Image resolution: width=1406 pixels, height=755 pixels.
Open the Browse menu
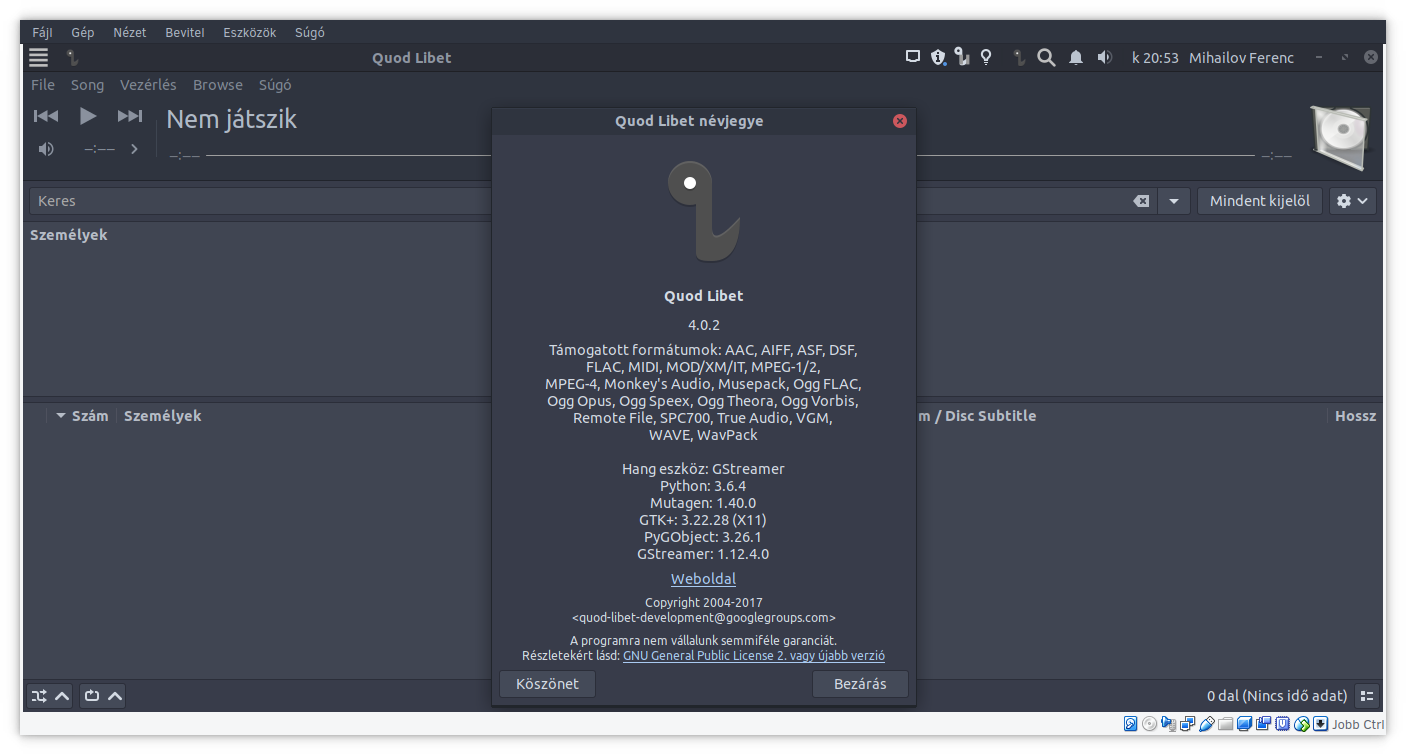tap(218, 85)
